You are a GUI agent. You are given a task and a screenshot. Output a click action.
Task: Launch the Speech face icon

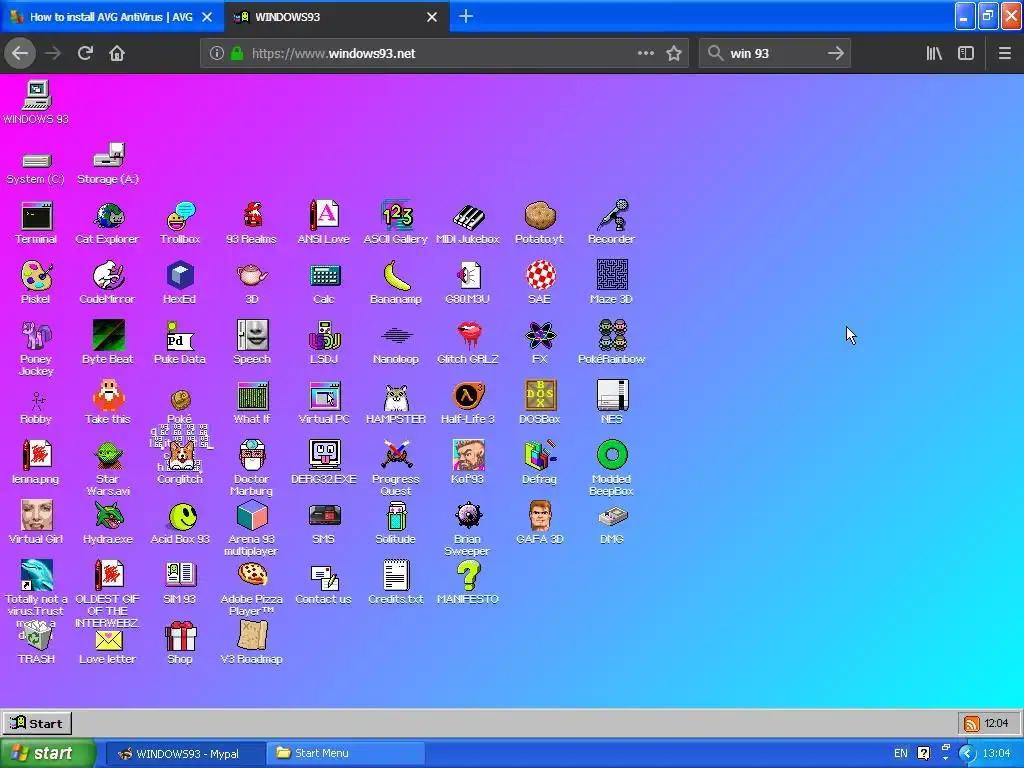(252, 342)
